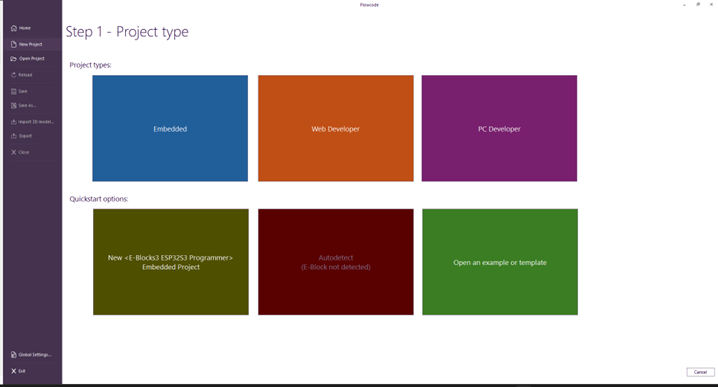Click the Global Settings icon
The height and width of the screenshot is (387, 718).
[x=14, y=354]
